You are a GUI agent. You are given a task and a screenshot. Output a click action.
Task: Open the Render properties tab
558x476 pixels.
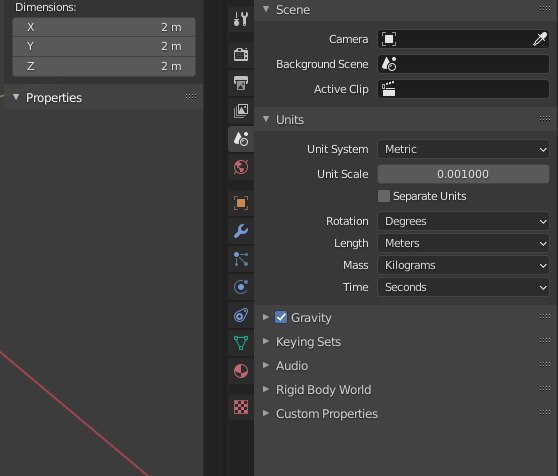(241, 55)
